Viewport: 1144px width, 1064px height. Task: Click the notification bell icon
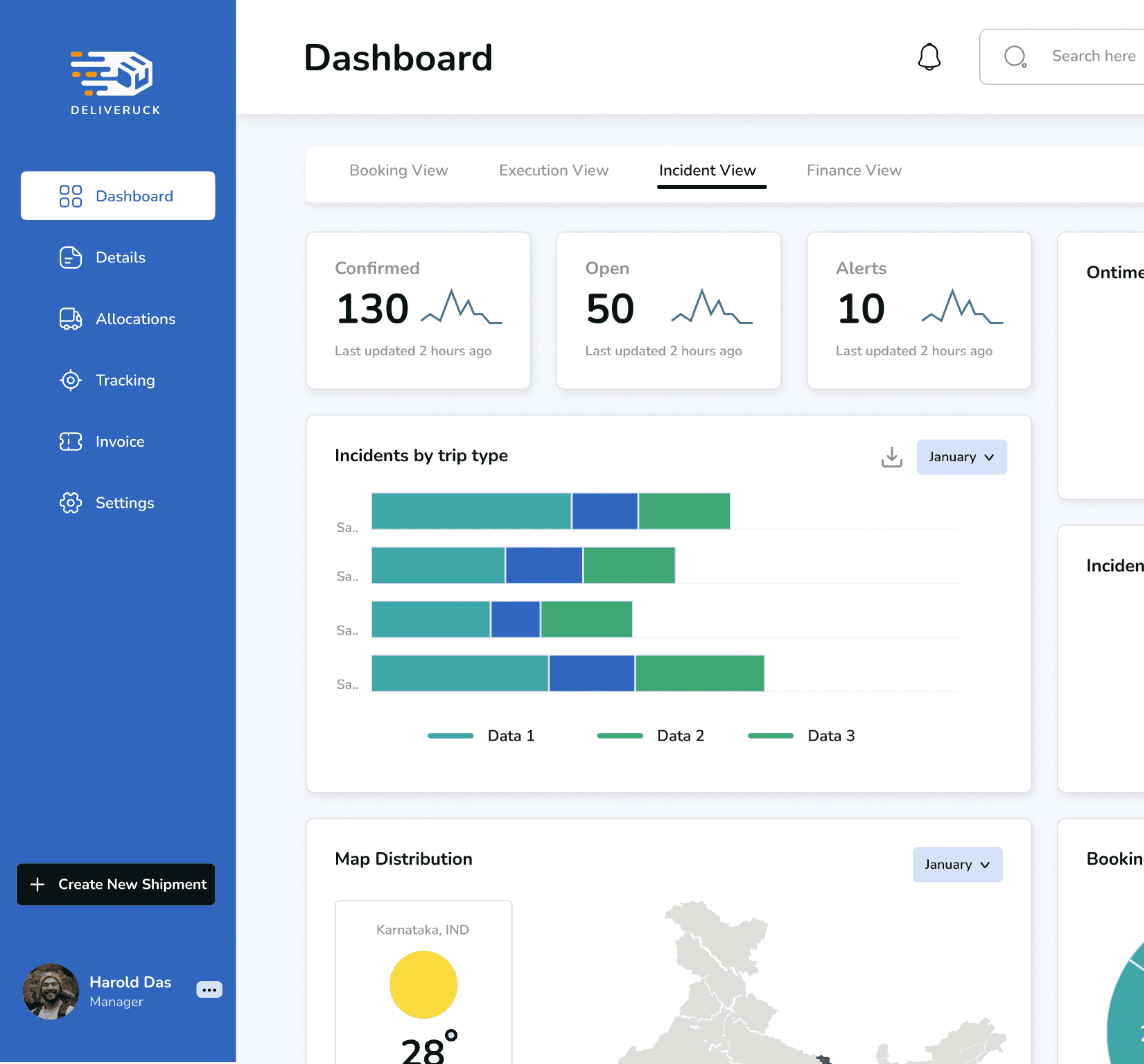pos(929,57)
